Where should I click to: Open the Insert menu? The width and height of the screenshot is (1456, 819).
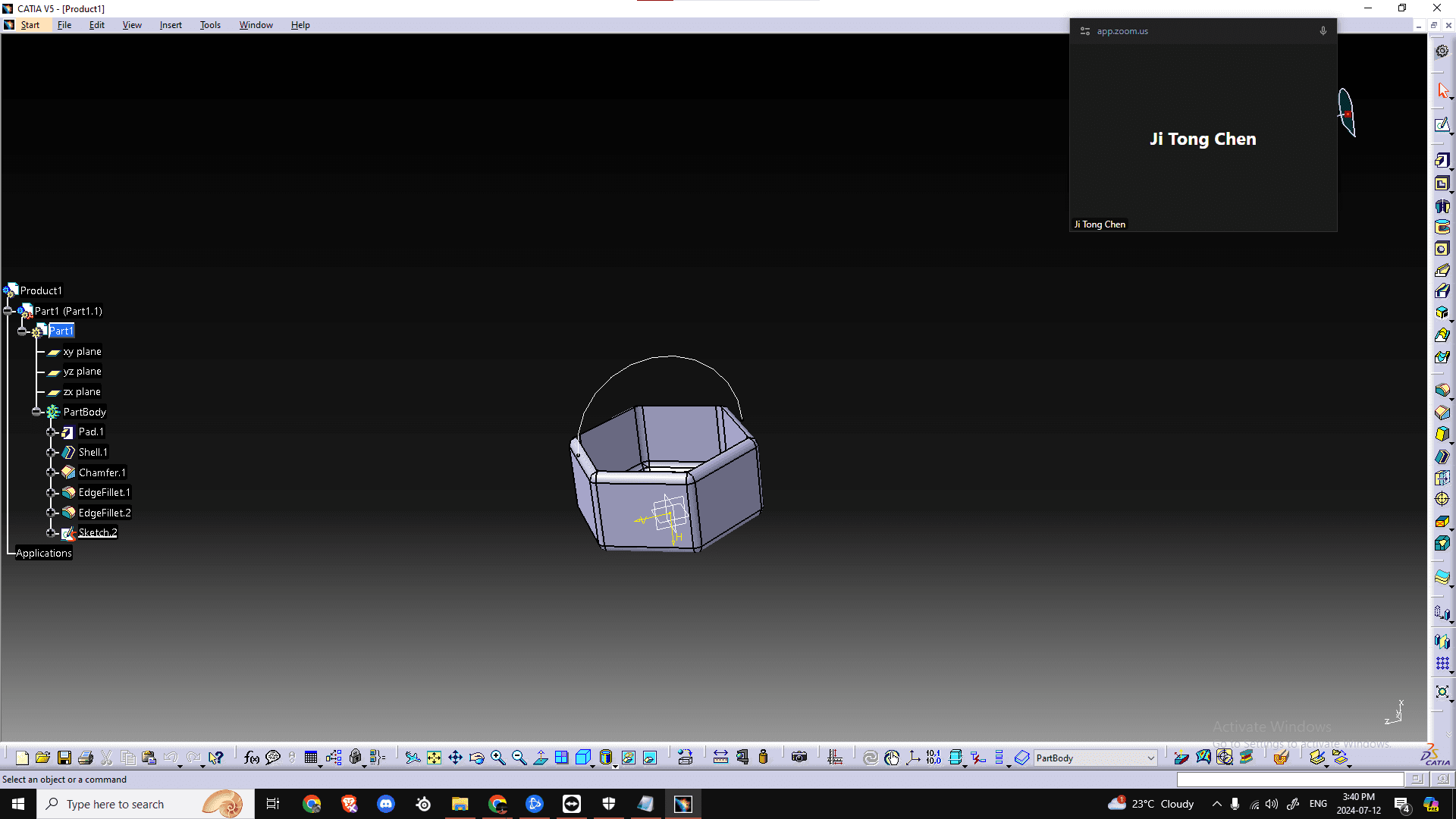pos(171,24)
